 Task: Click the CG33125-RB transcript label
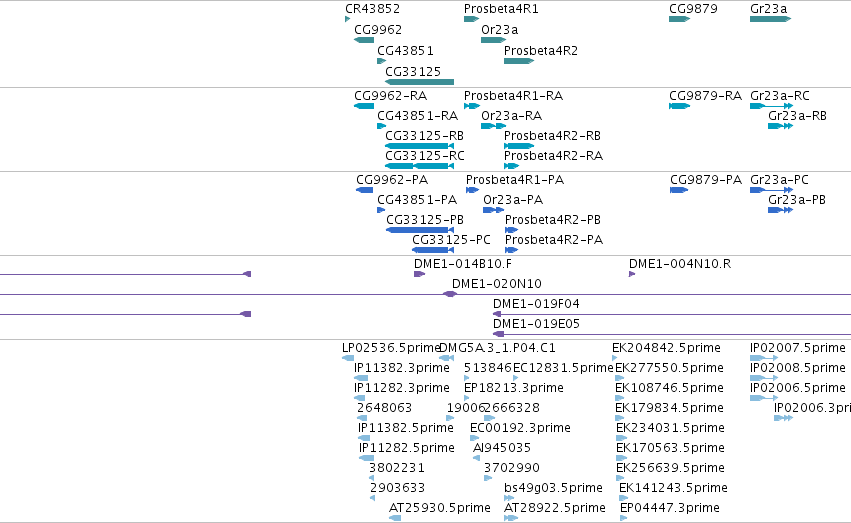(x=424, y=136)
